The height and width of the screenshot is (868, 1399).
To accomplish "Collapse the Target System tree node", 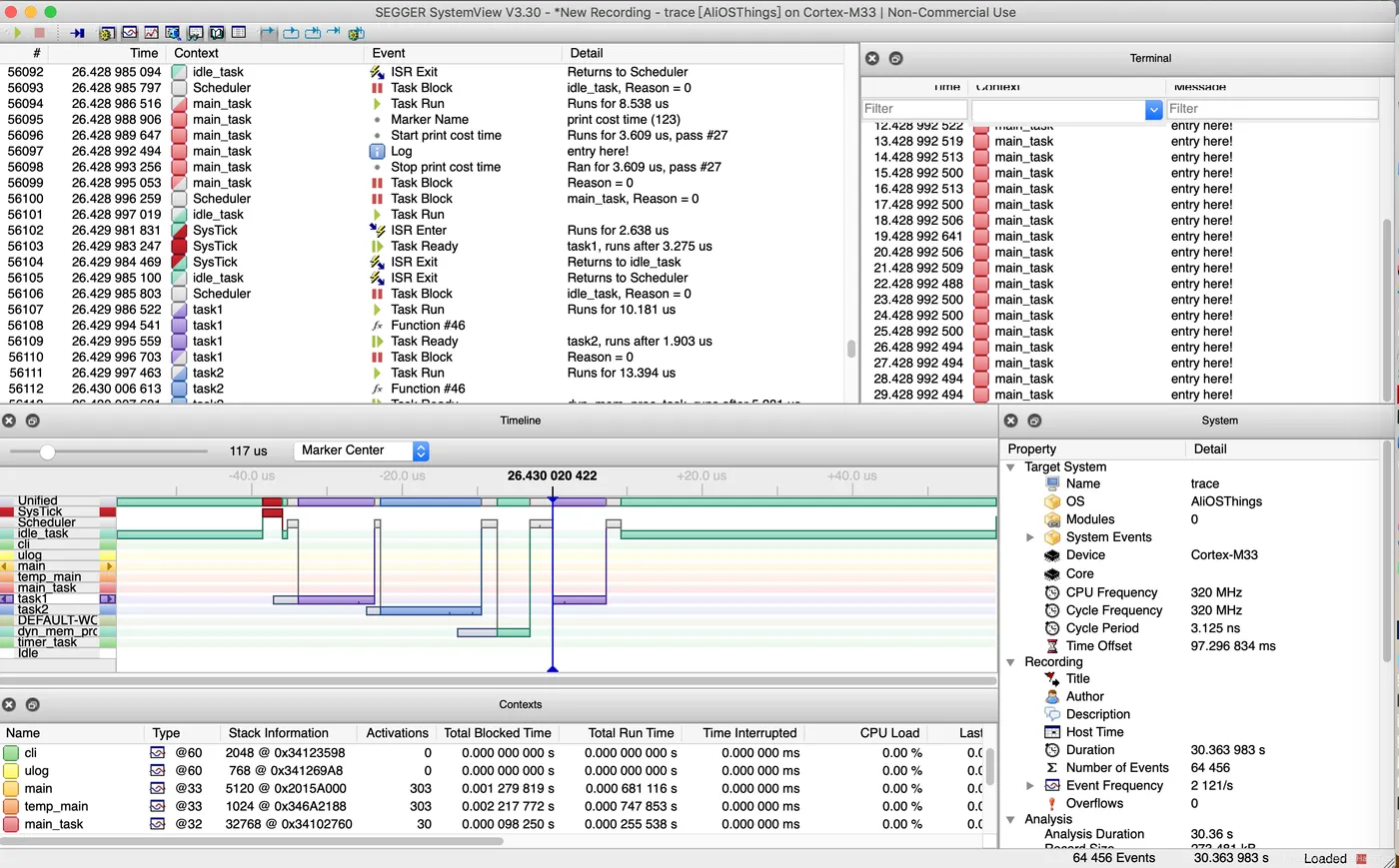I will point(1010,467).
